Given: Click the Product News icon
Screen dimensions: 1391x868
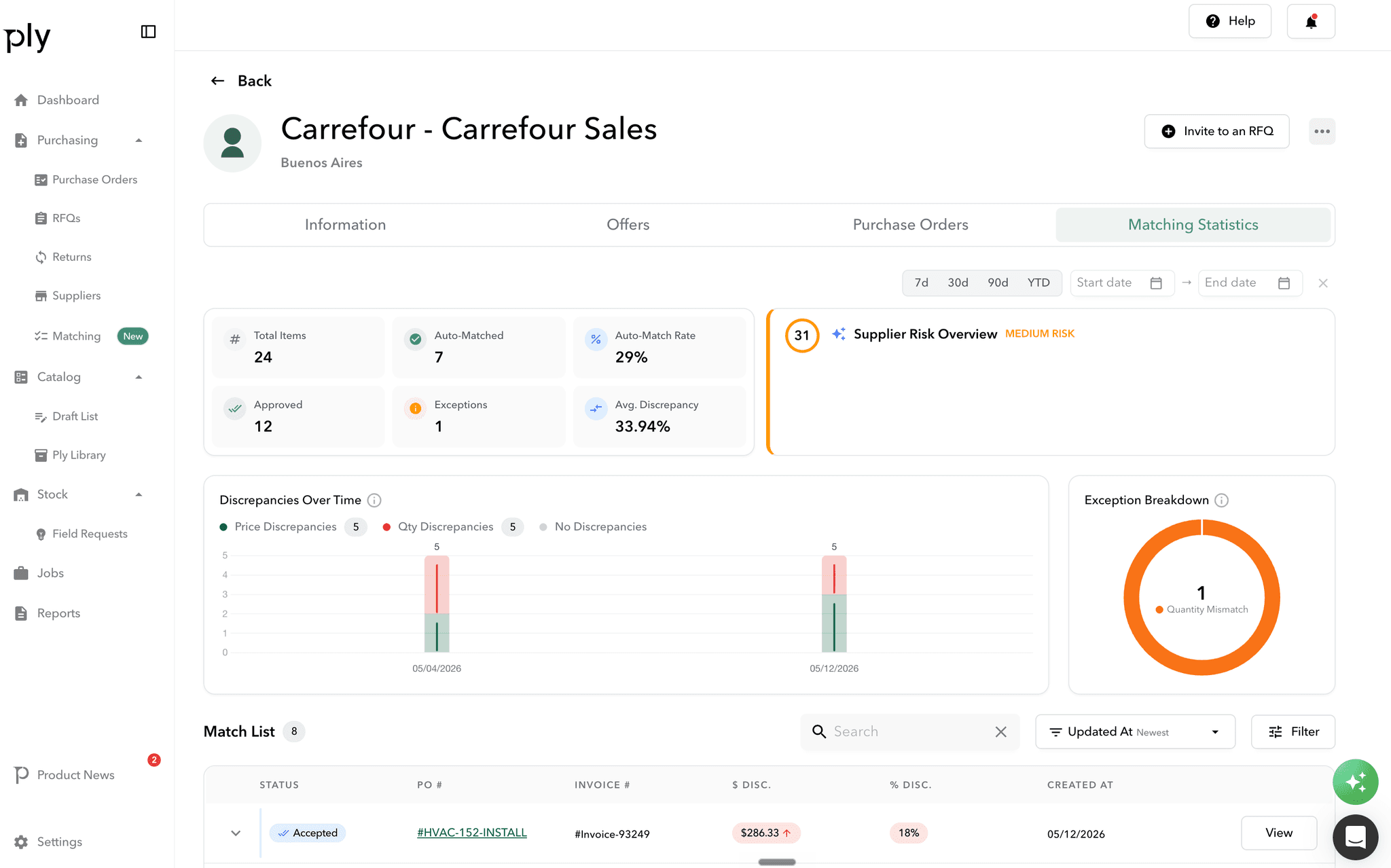Looking at the screenshot, I should 21,775.
